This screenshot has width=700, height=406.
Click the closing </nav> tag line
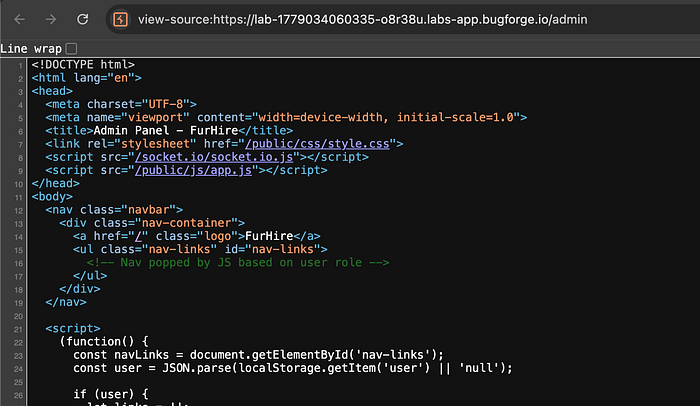tap(66, 302)
